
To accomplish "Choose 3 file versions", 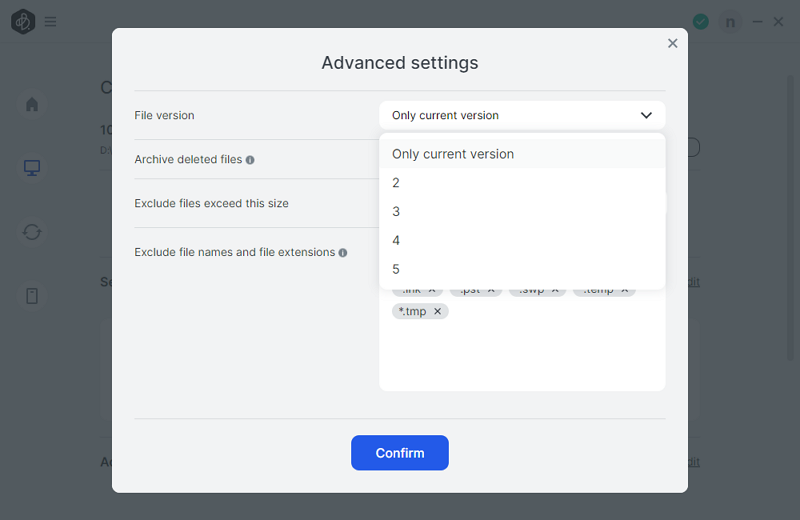I will point(522,212).
